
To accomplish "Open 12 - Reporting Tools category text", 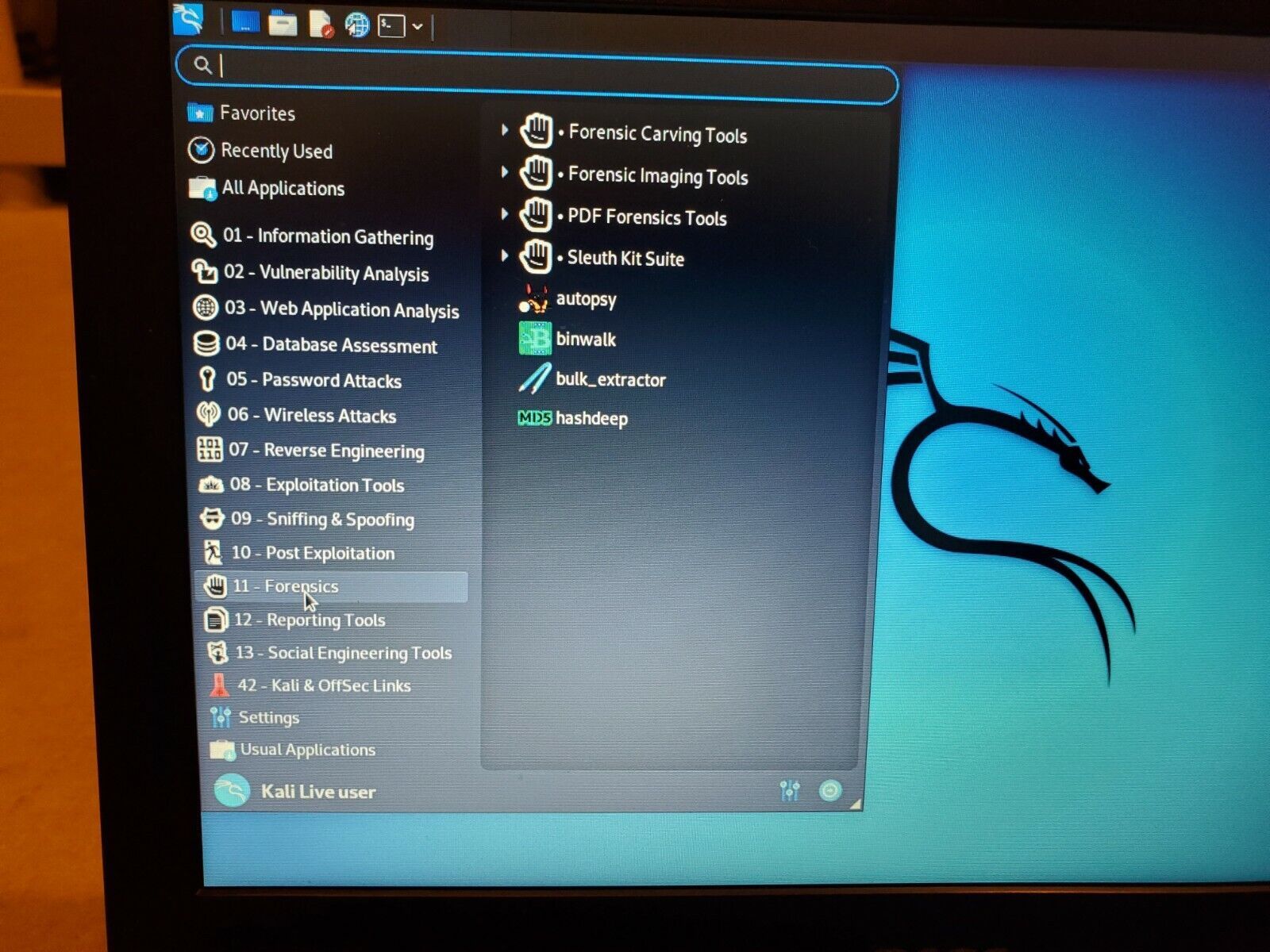I will click(x=310, y=620).
